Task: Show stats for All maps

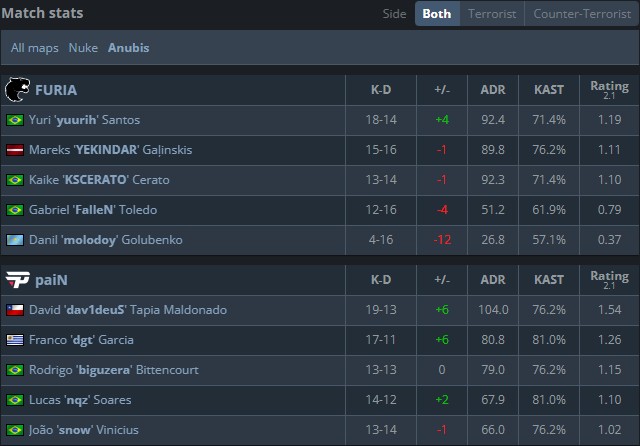Action: [x=35, y=48]
